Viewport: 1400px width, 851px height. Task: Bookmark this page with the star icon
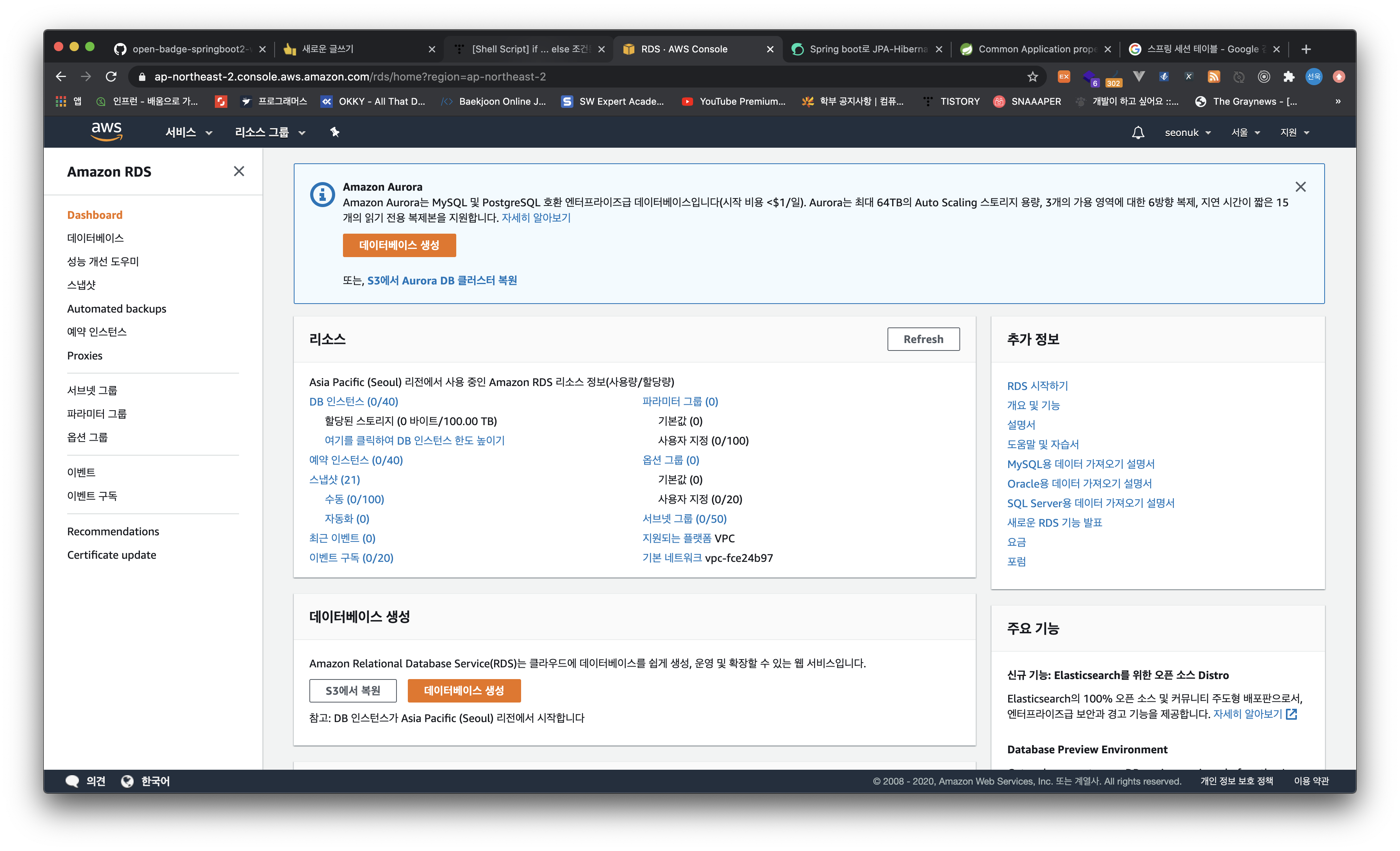click(x=1032, y=77)
